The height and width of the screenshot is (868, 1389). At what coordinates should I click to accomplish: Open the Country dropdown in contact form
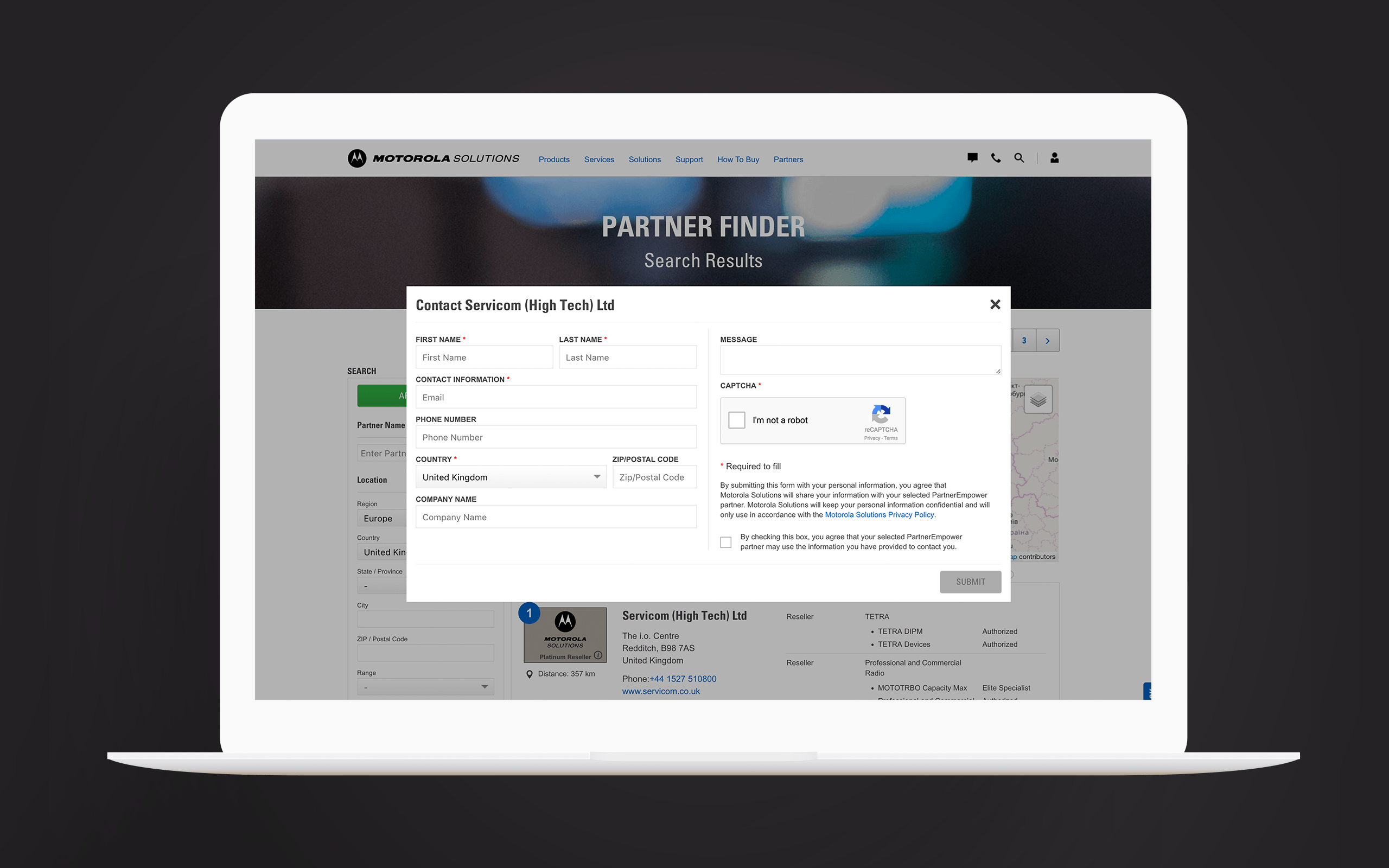coord(511,477)
